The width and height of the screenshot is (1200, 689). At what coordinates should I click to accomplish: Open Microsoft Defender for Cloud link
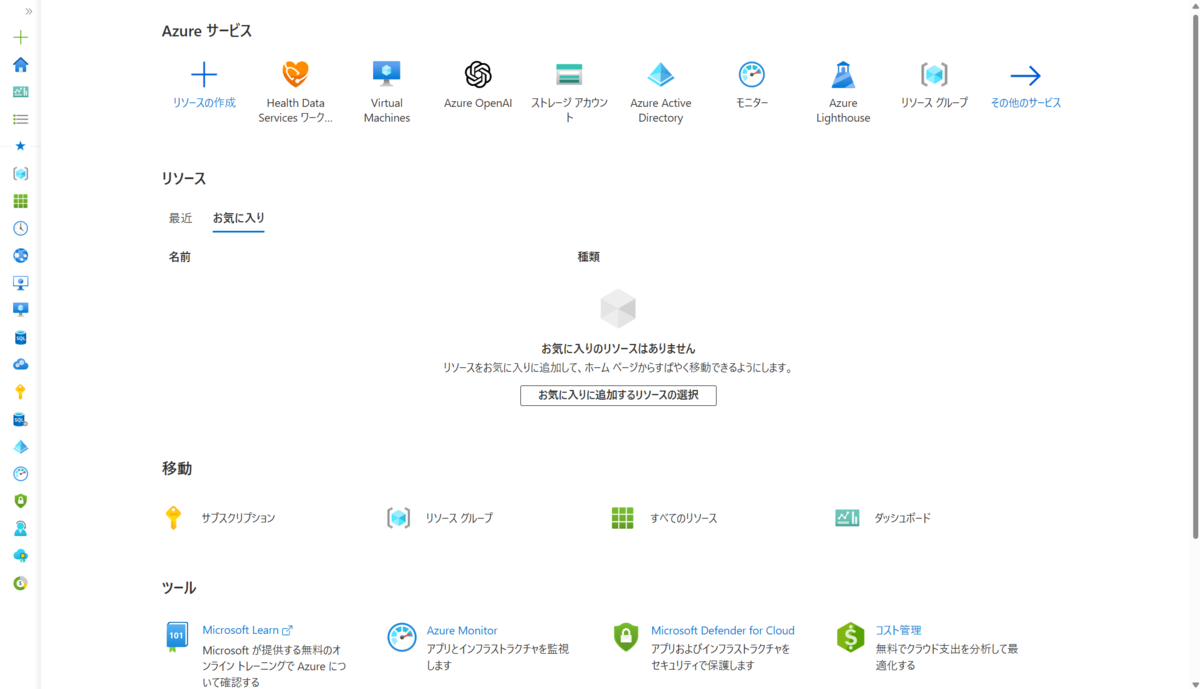723,631
